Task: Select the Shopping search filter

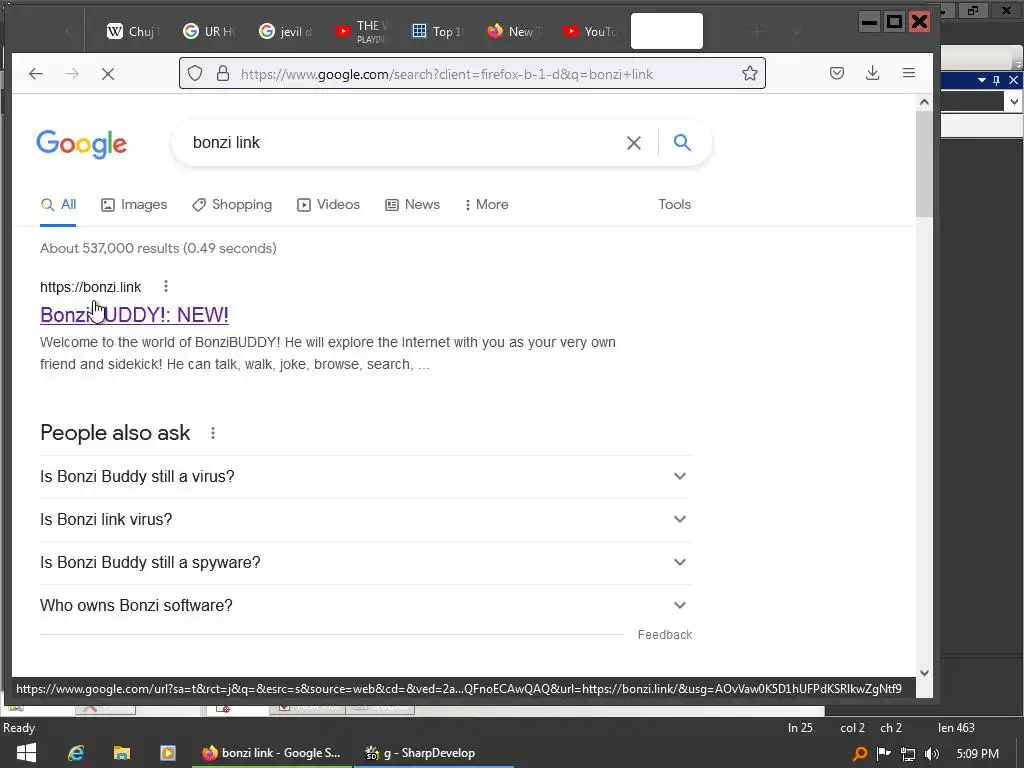Action: pos(232,204)
